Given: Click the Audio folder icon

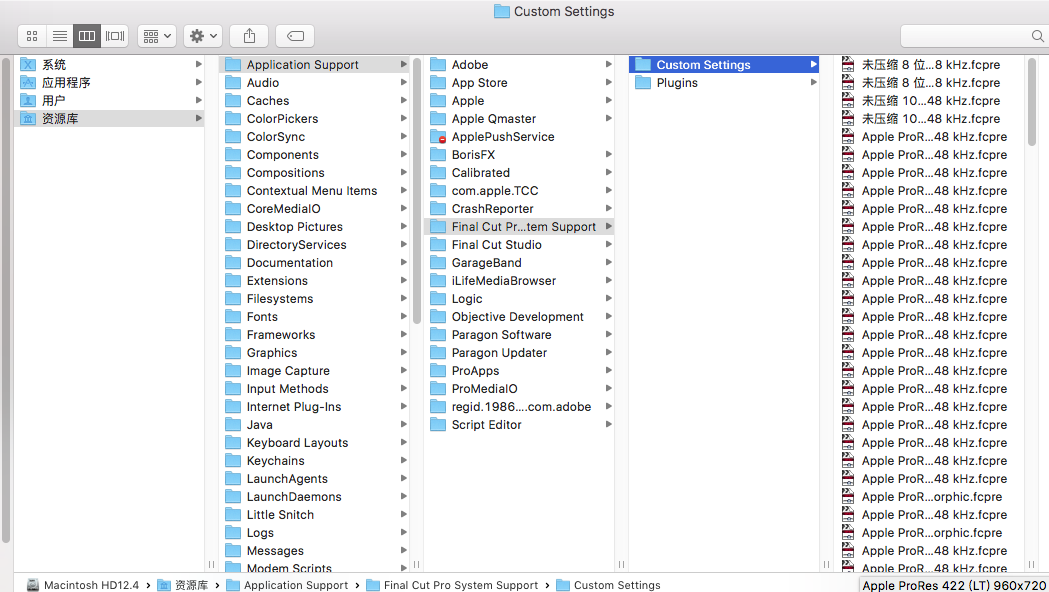Looking at the screenshot, I should (233, 83).
